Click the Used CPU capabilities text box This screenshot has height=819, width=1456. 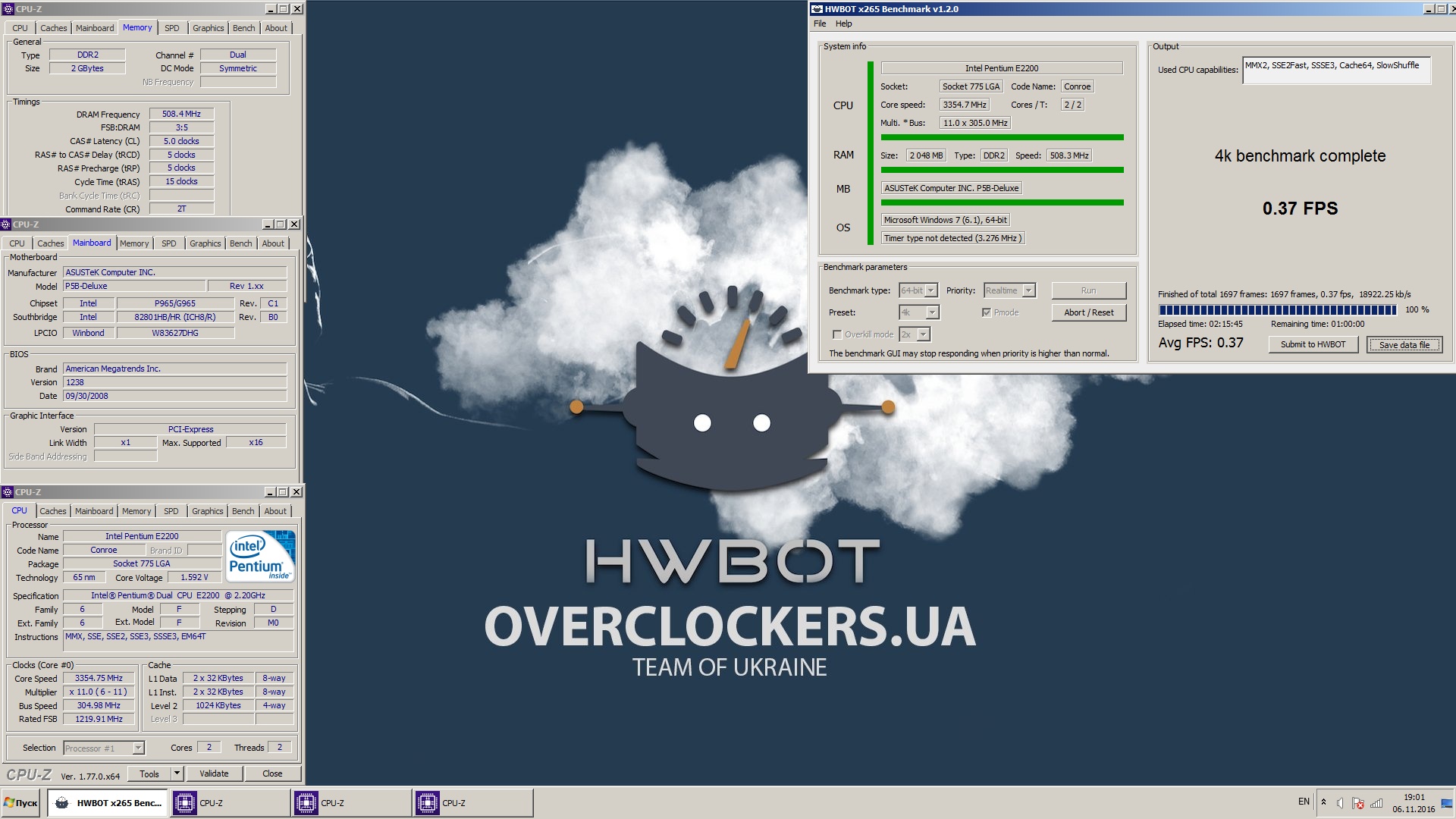[1336, 70]
